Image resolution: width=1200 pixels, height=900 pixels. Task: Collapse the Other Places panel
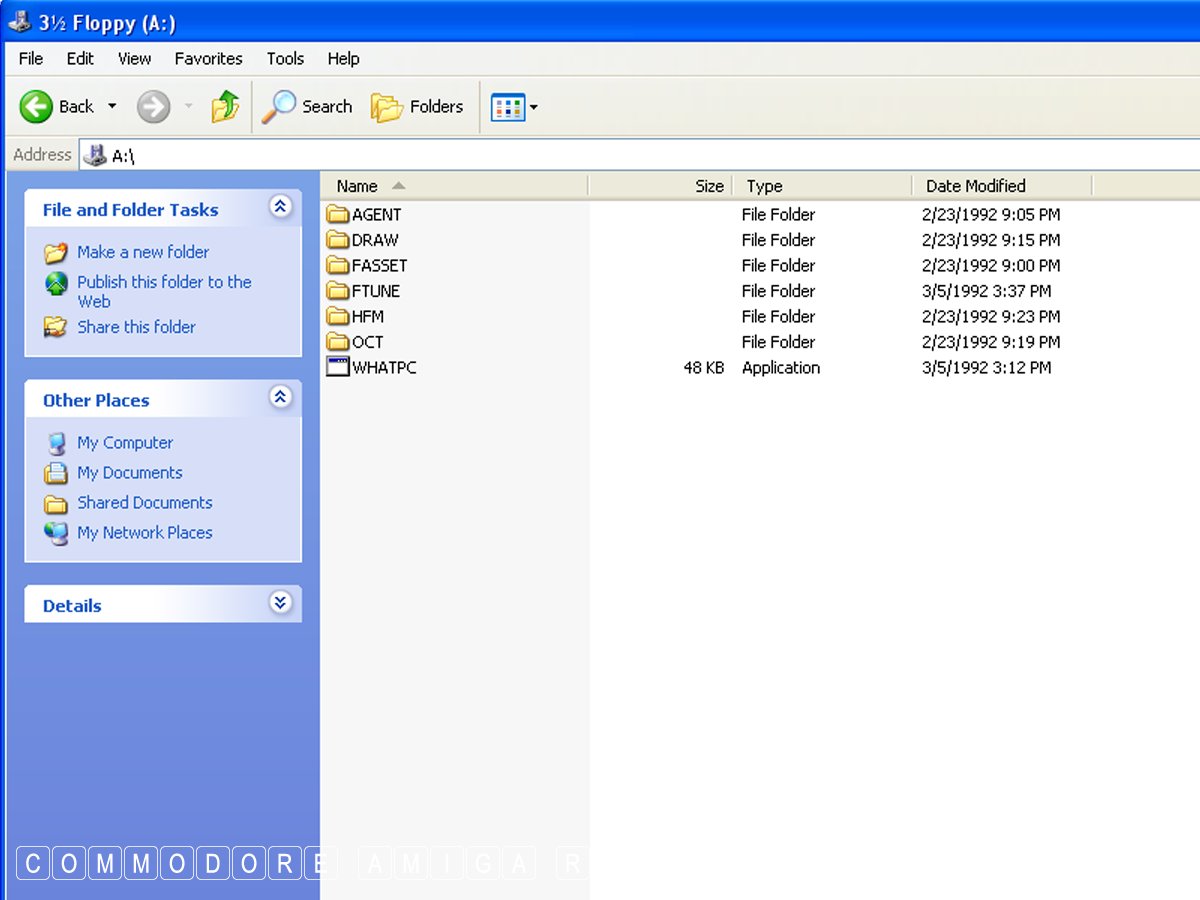click(281, 398)
